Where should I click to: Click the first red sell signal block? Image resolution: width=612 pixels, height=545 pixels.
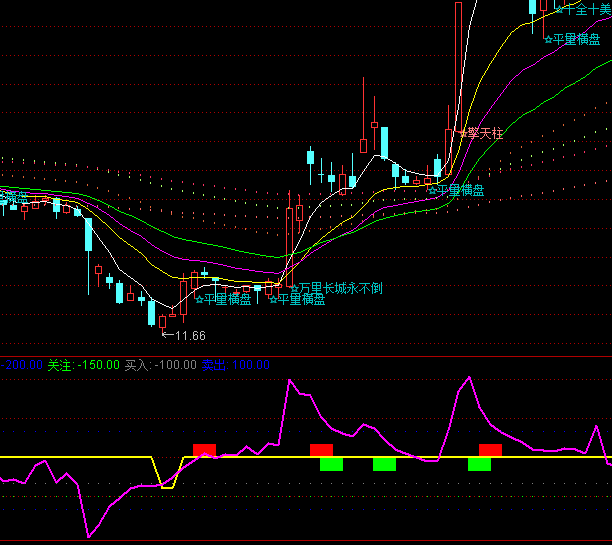tap(204, 449)
